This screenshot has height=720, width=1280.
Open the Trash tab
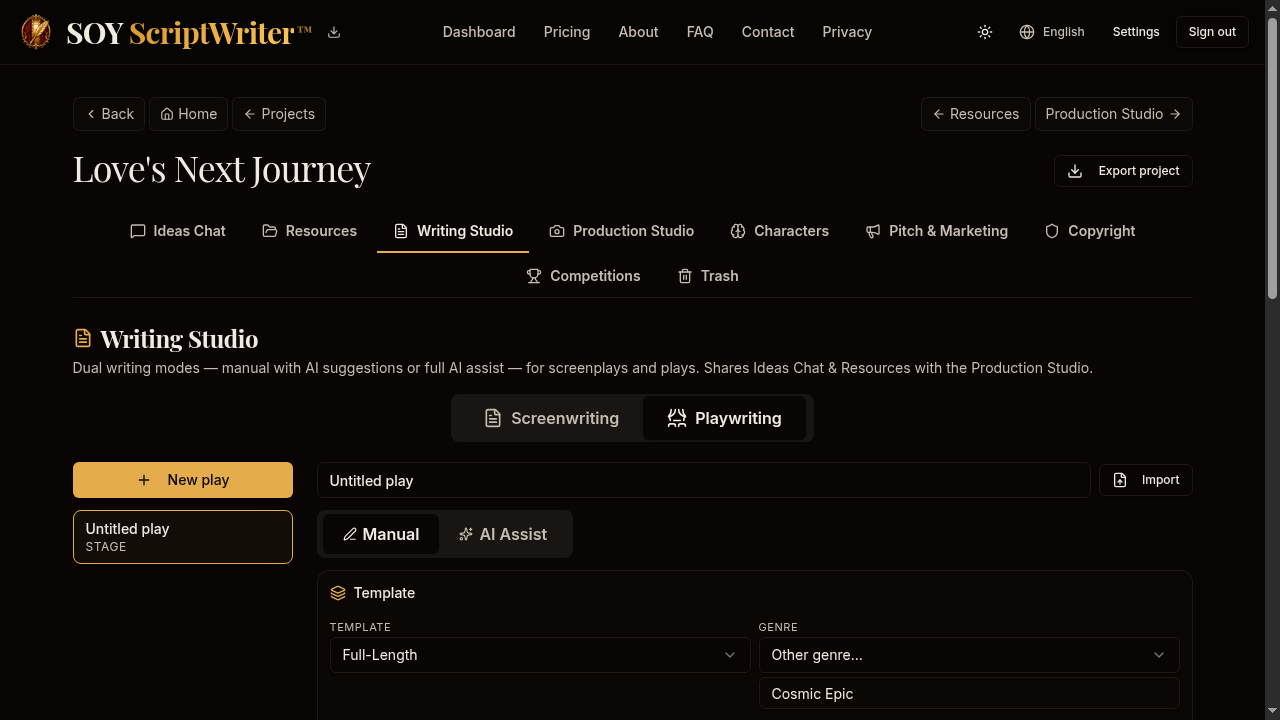[x=708, y=276]
